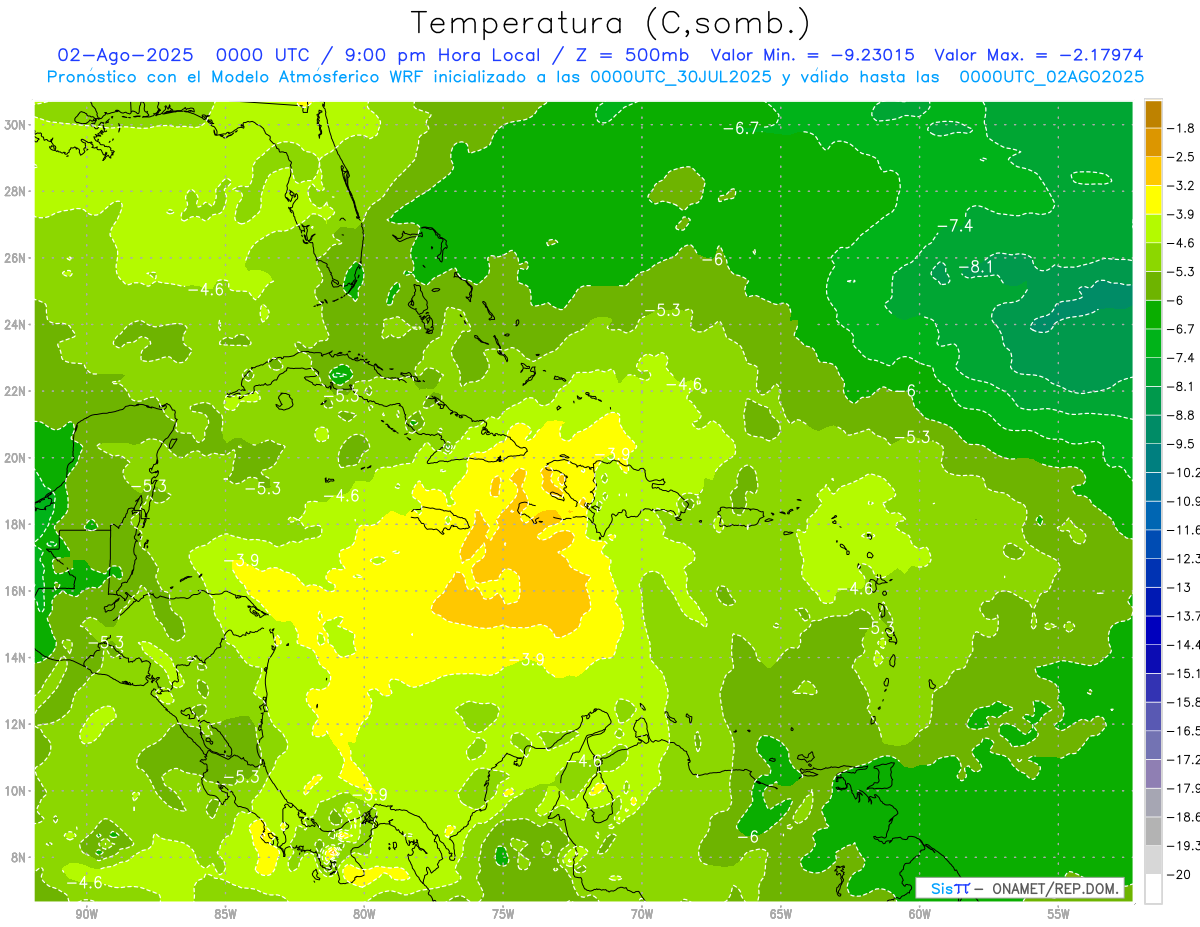Click the white legend swatch beside -20
This screenshot has height=927, width=1200.
coord(1153,888)
